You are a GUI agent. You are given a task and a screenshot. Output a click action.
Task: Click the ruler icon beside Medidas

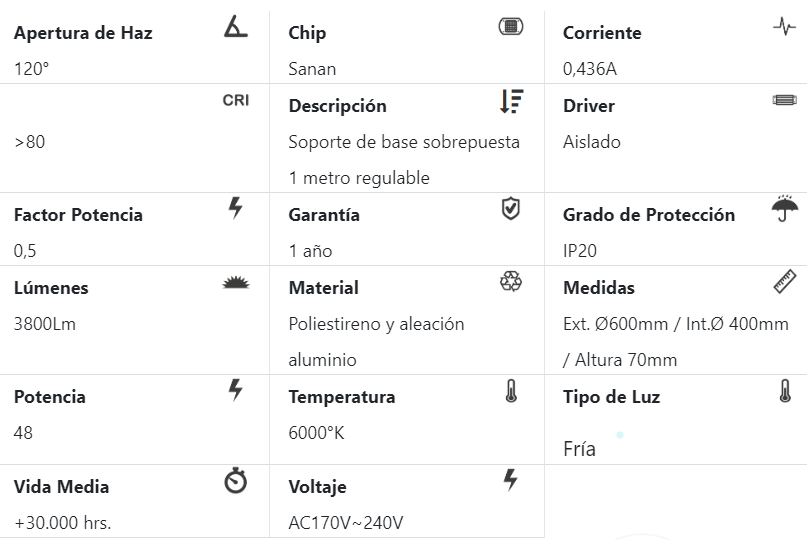[x=785, y=282]
